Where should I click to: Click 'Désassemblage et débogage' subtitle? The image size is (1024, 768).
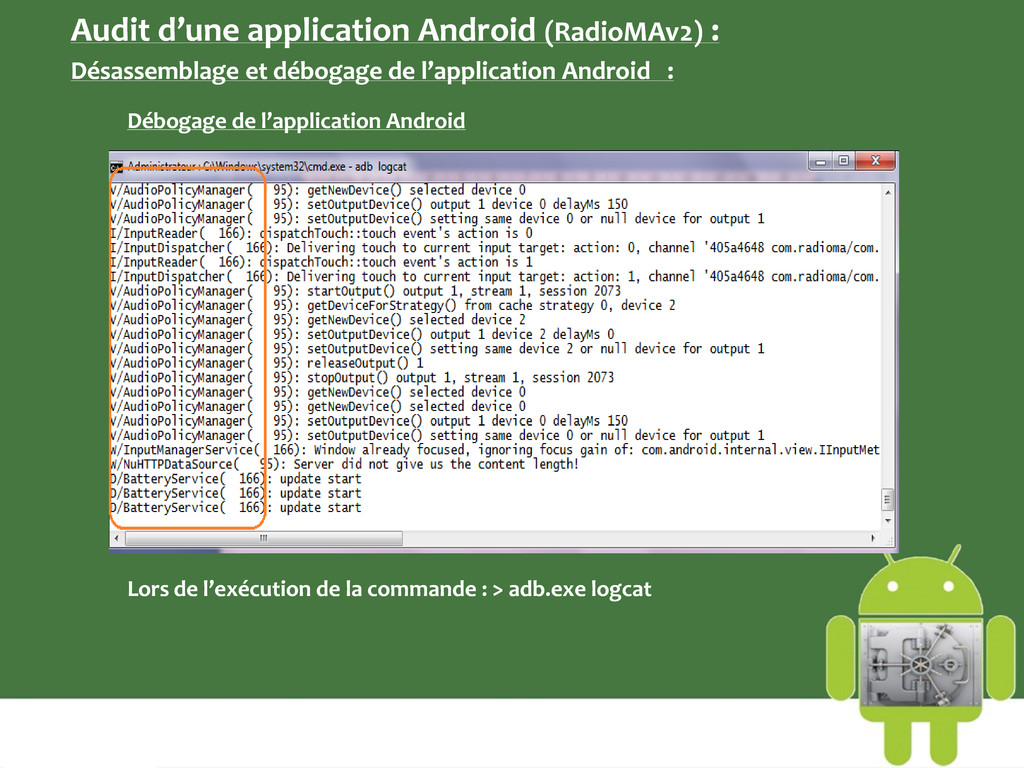coord(372,71)
